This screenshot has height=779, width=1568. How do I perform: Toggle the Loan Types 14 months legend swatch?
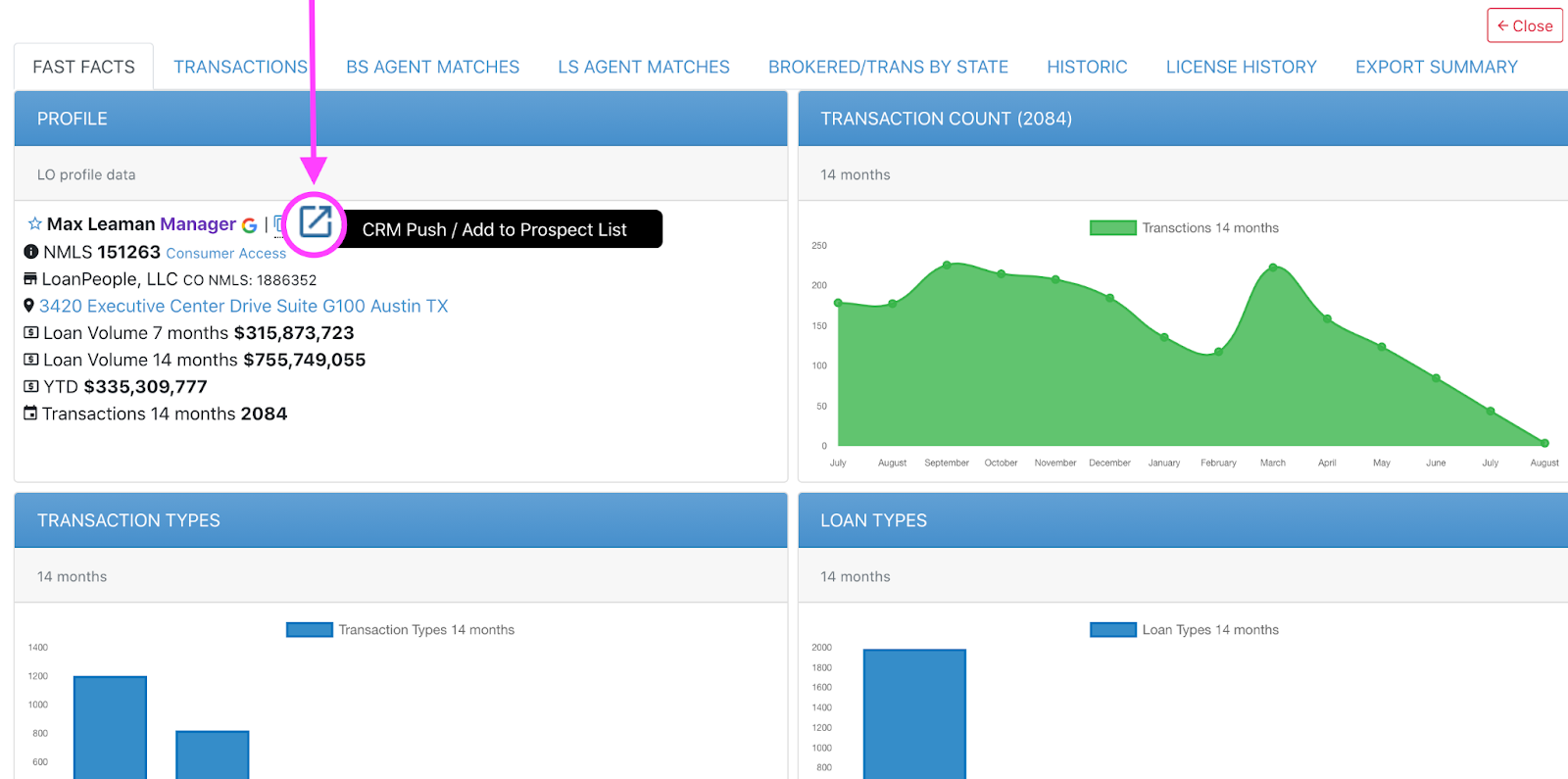tap(1112, 629)
